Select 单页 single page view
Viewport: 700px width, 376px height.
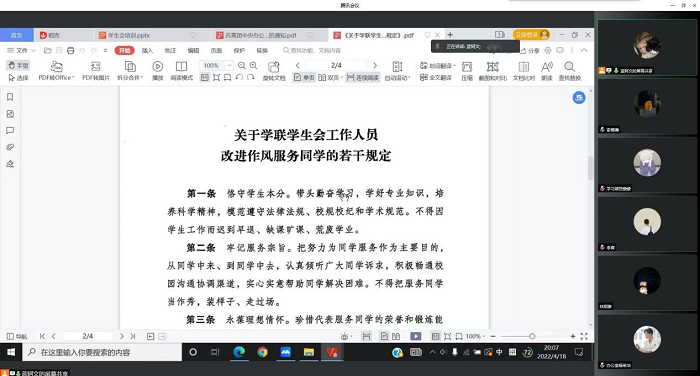(304, 78)
